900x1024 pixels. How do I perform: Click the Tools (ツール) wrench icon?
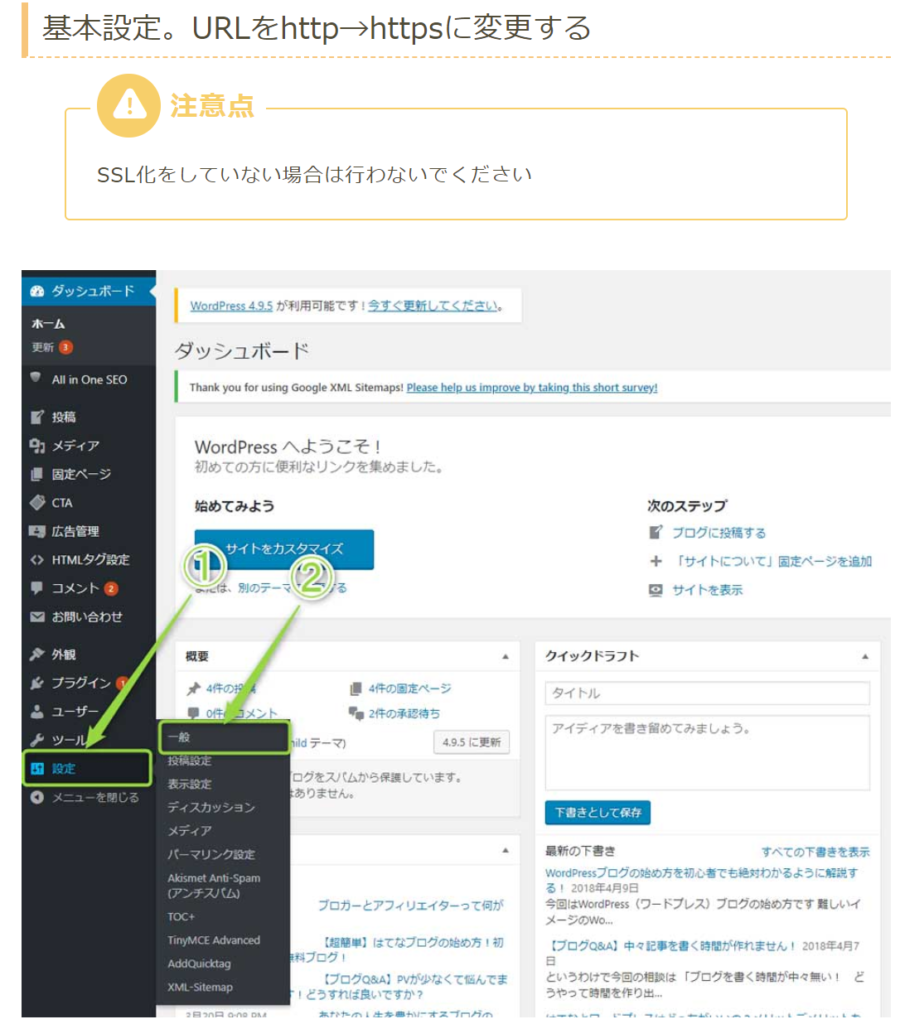click(37, 740)
